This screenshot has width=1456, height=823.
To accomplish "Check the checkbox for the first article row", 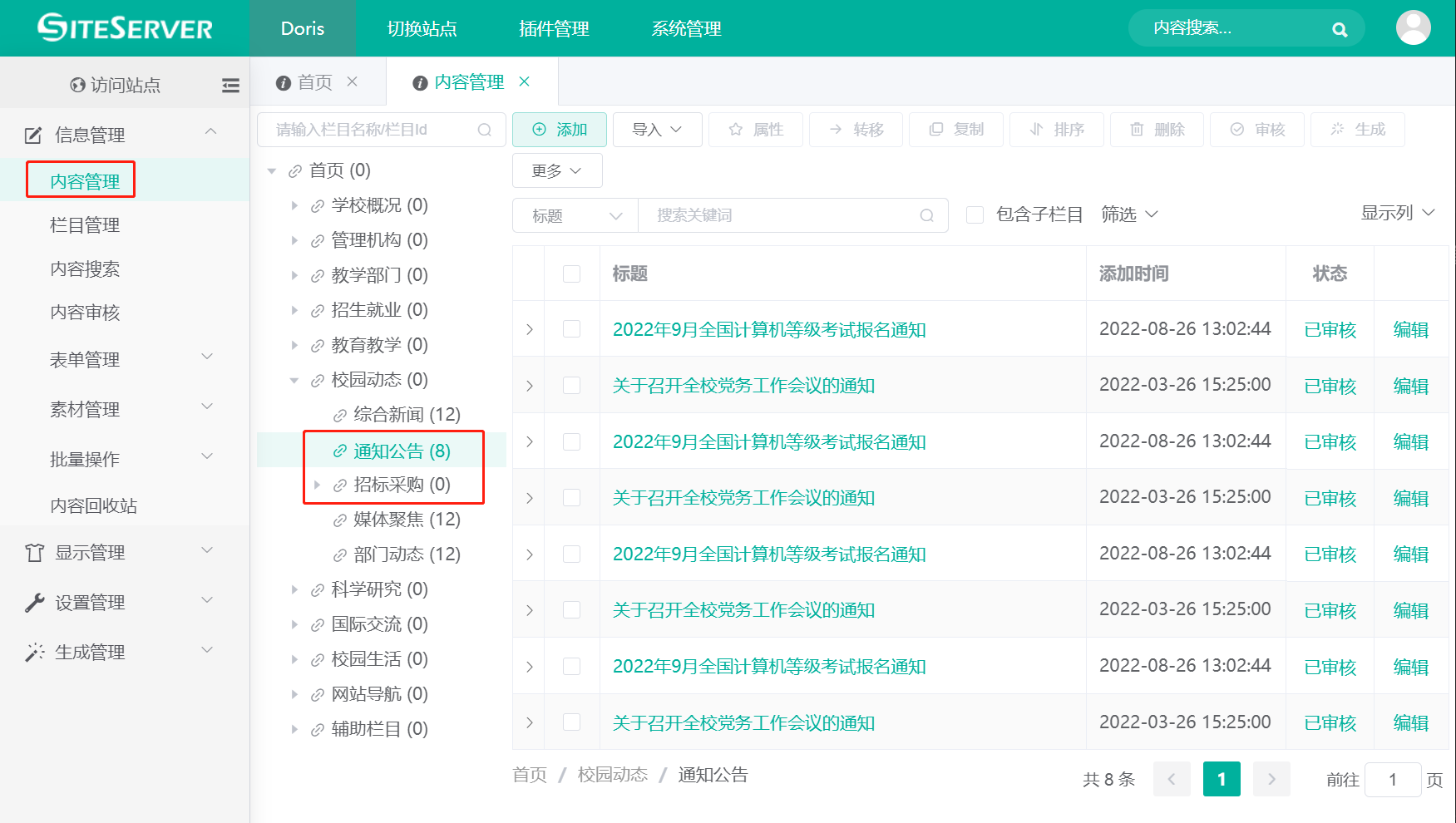I will tap(572, 328).
